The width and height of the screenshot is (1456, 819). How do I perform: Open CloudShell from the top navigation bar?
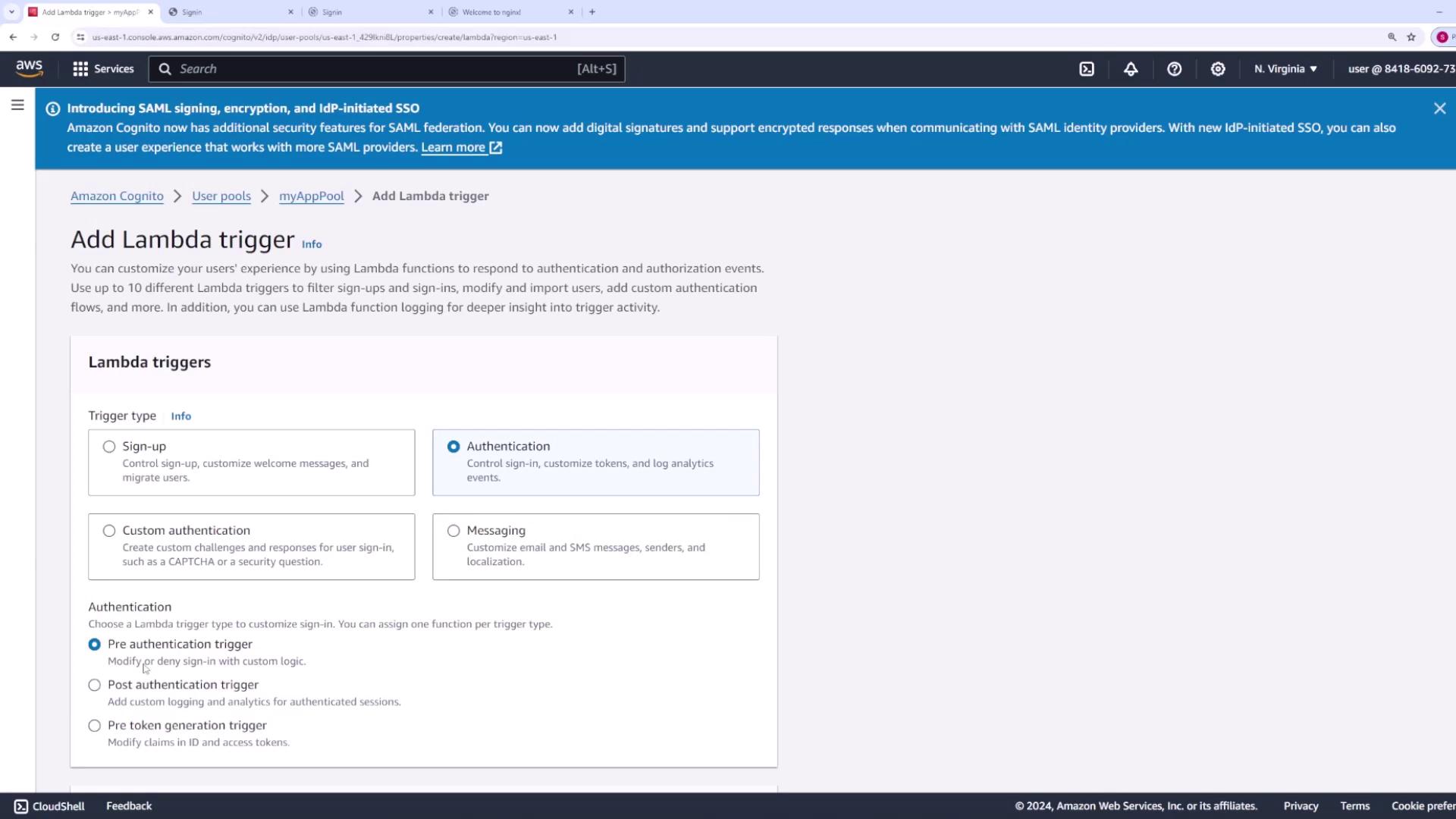(1087, 69)
